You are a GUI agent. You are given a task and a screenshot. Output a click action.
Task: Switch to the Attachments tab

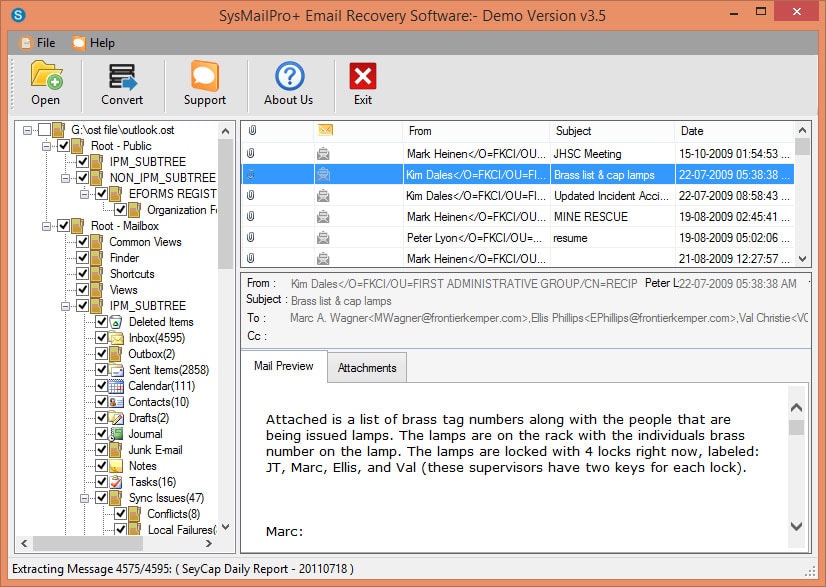pyautogui.click(x=366, y=367)
